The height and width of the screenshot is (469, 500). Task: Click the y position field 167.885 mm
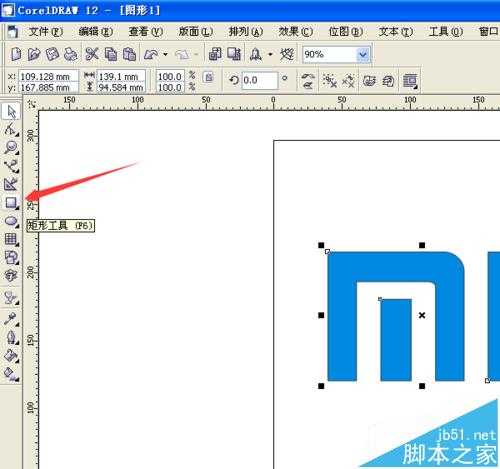coord(48,87)
